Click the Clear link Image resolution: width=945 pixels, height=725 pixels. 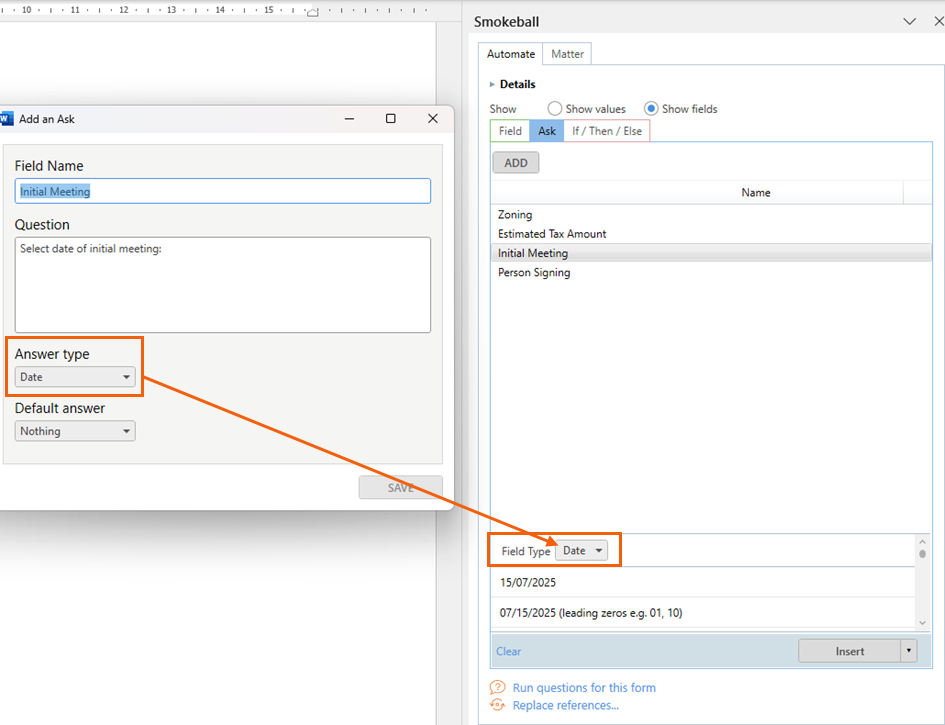tap(509, 651)
